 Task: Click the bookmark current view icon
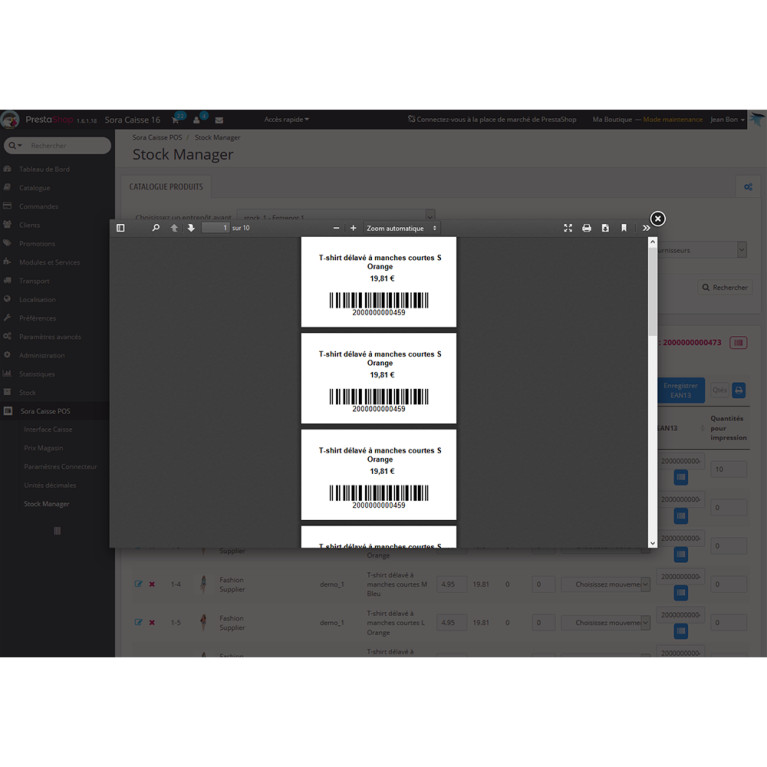click(624, 228)
